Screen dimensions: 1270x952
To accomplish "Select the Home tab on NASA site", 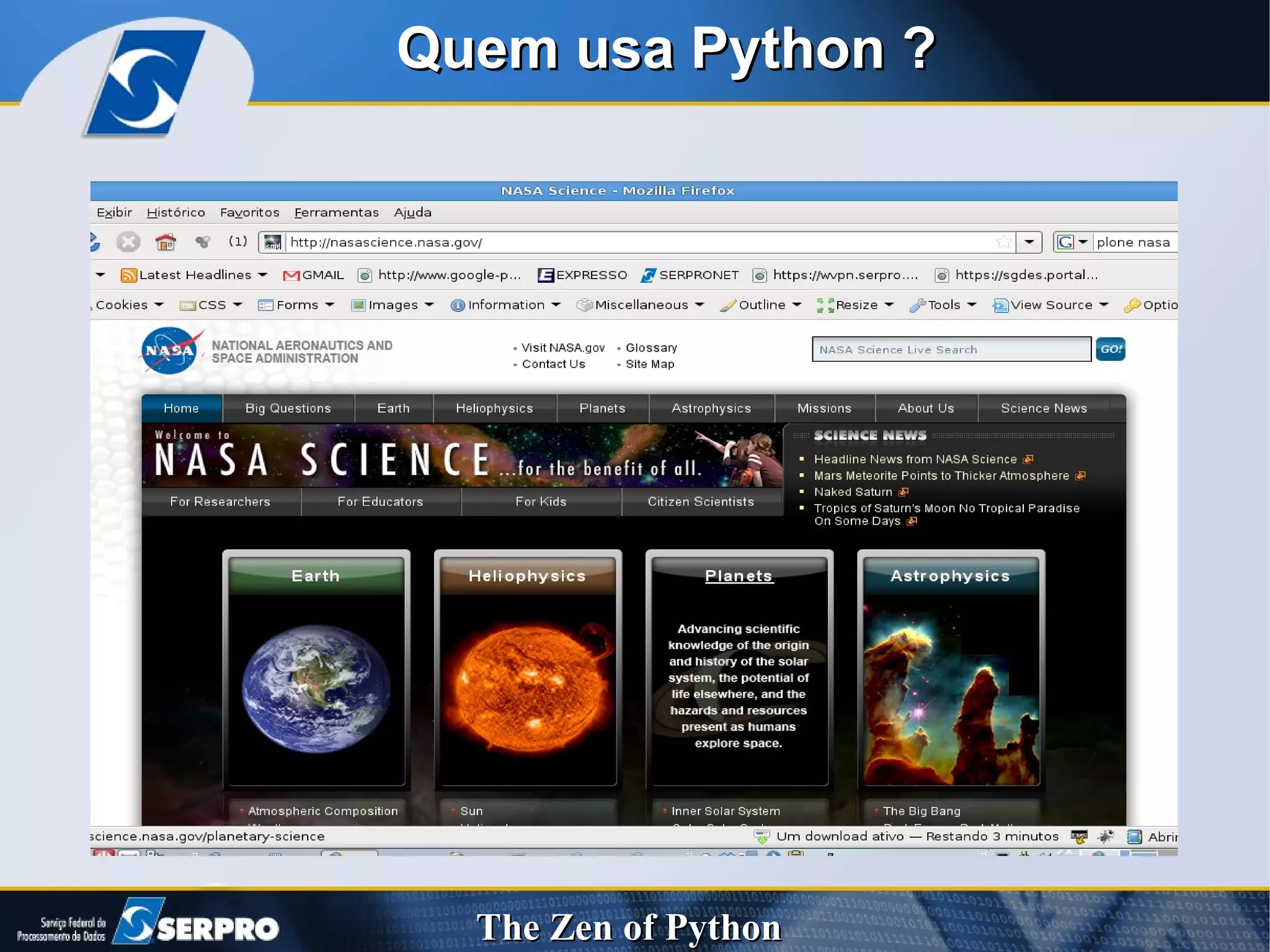I will pos(182,409).
